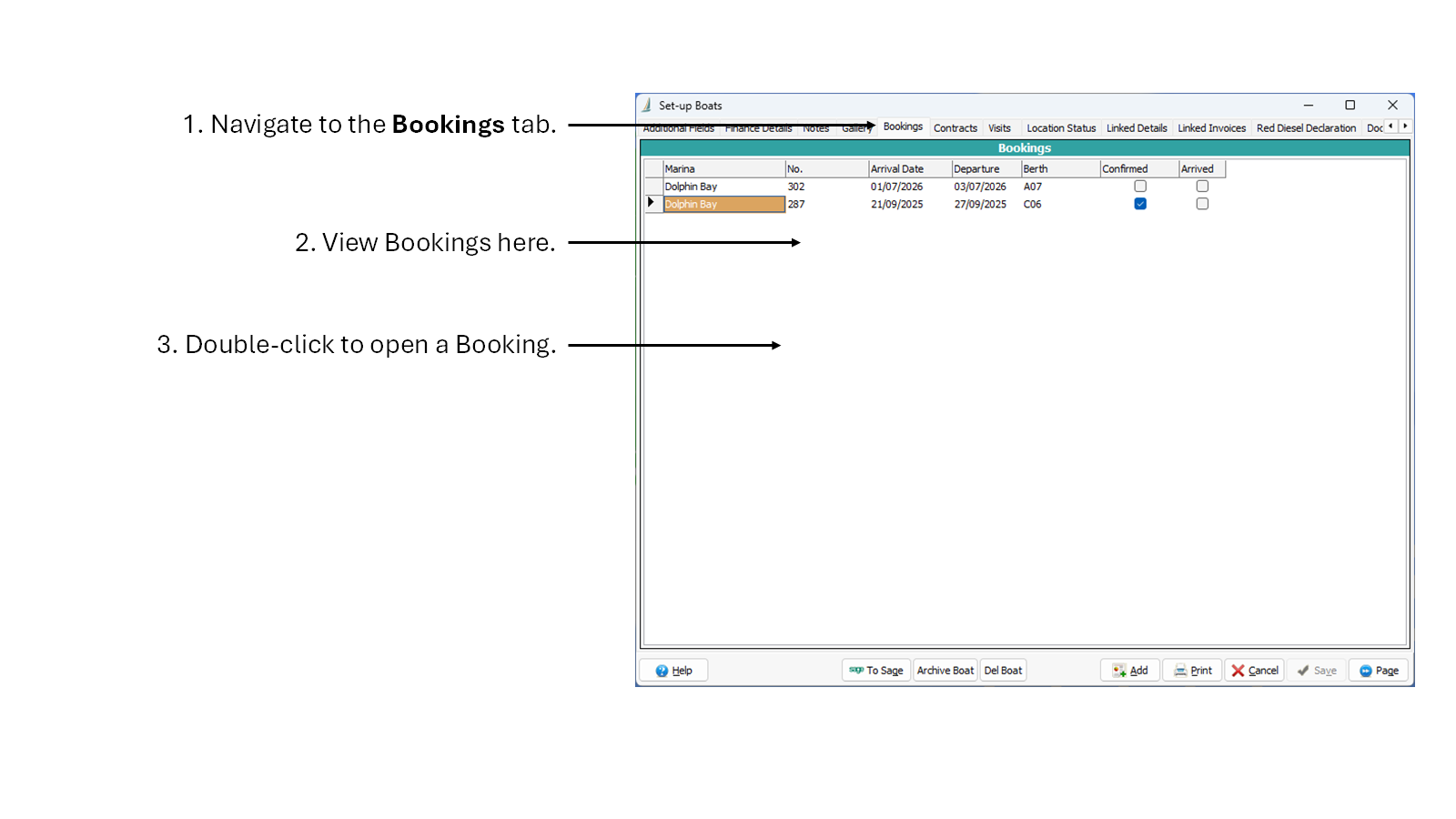This screenshot has width=1456, height=819.
Task: Click departure date 03/07/2026
Action: (x=980, y=187)
